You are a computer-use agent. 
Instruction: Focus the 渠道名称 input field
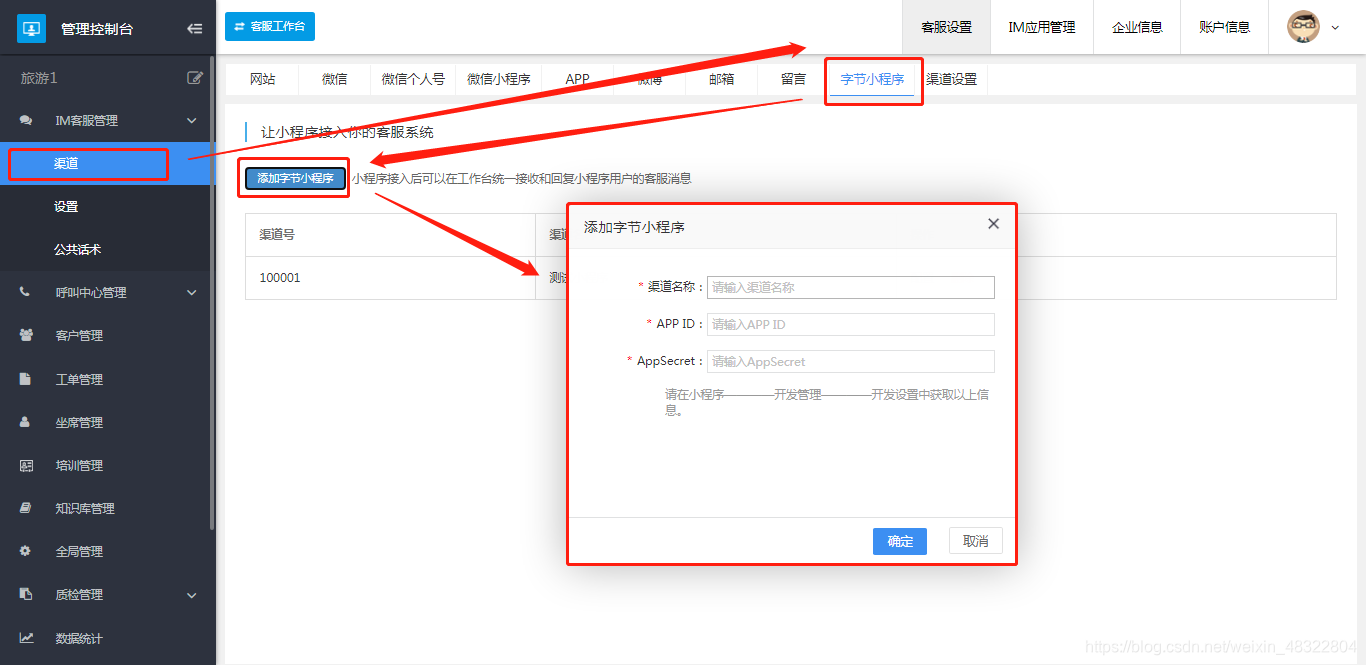tap(851, 287)
